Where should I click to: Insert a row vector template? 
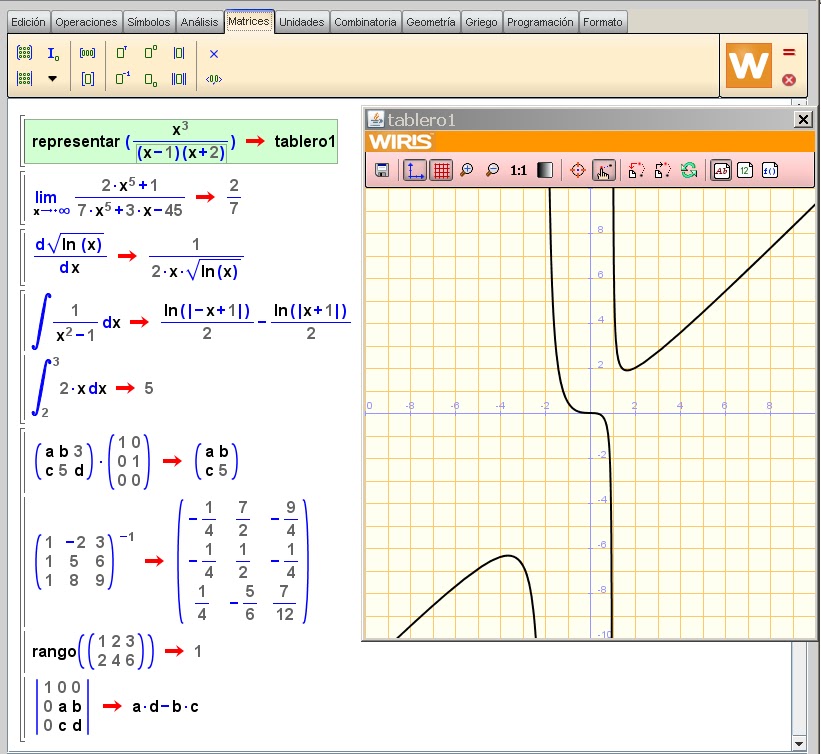87,53
